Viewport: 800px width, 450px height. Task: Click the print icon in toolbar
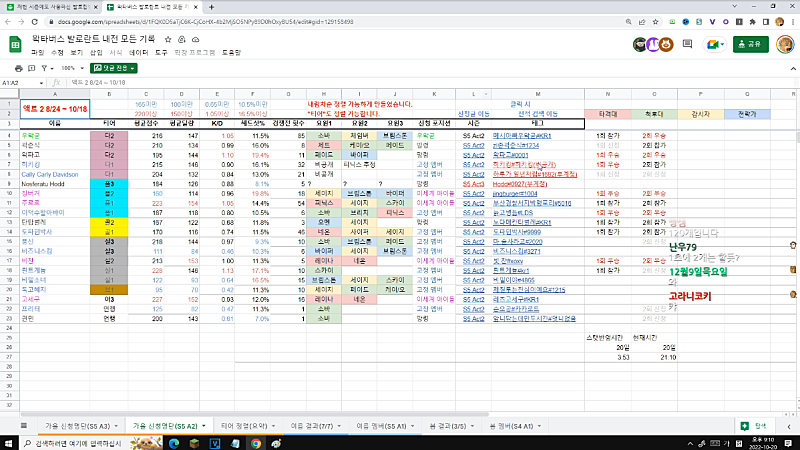coord(21,68)
